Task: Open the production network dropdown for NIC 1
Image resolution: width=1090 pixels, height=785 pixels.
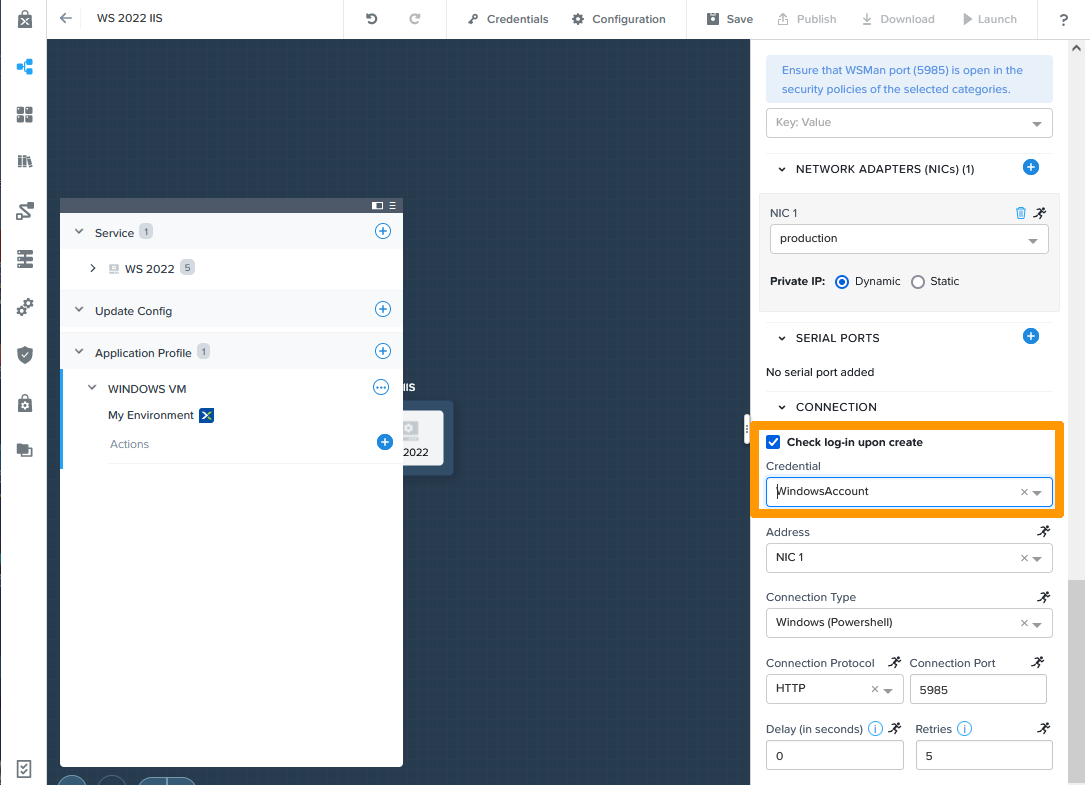Action: click(x=908, y=239)
